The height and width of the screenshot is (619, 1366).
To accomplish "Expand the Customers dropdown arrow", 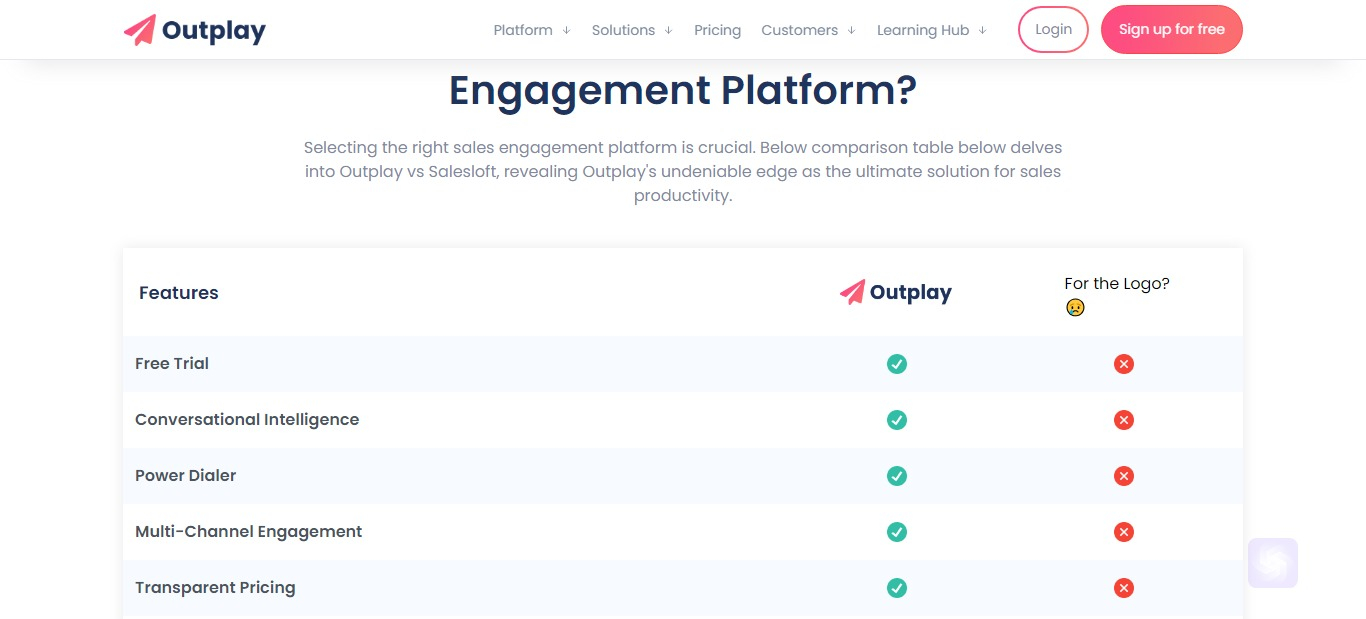I will click(x=851, y=30).
